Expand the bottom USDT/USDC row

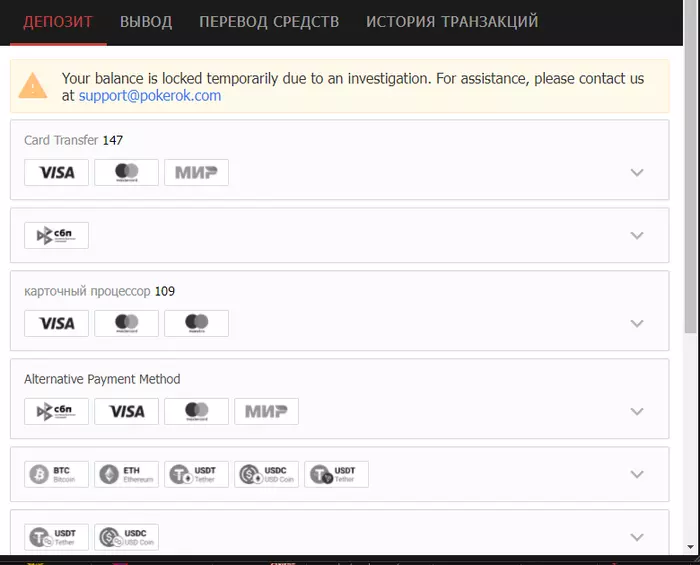pyautogui.click(x=637, y=537)
